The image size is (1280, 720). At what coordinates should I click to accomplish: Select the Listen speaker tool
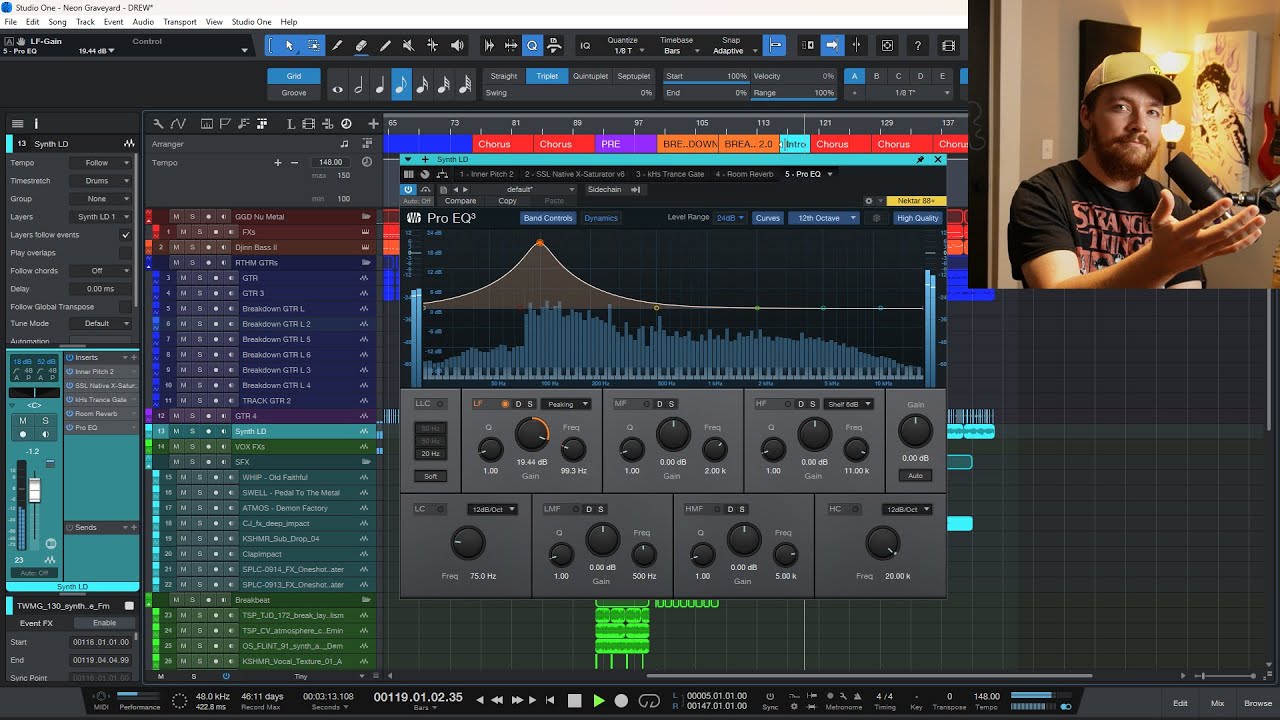tap(457, 46)
